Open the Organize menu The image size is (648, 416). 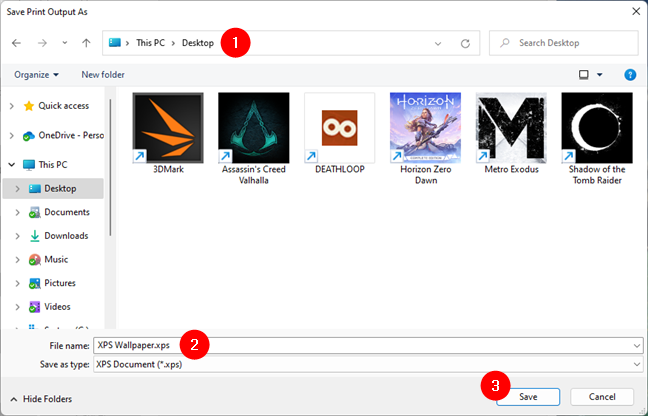tap(36, 75)
